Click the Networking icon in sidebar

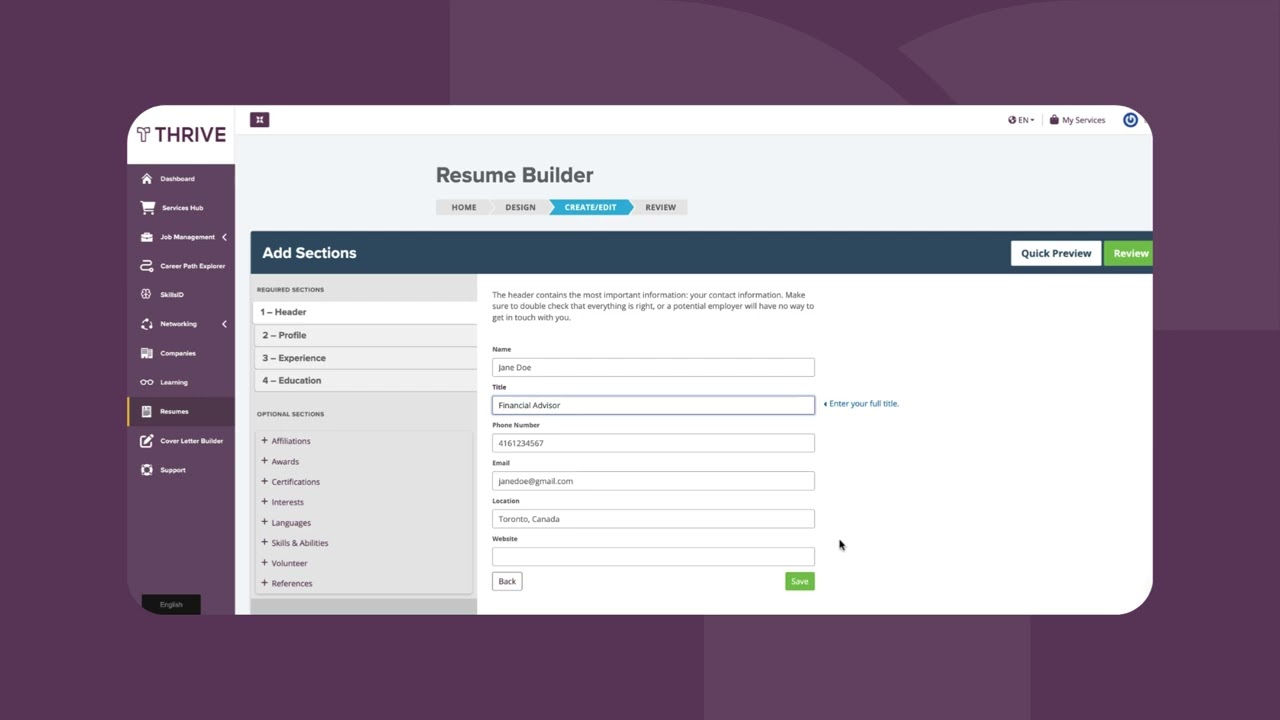tap(147, 324)
